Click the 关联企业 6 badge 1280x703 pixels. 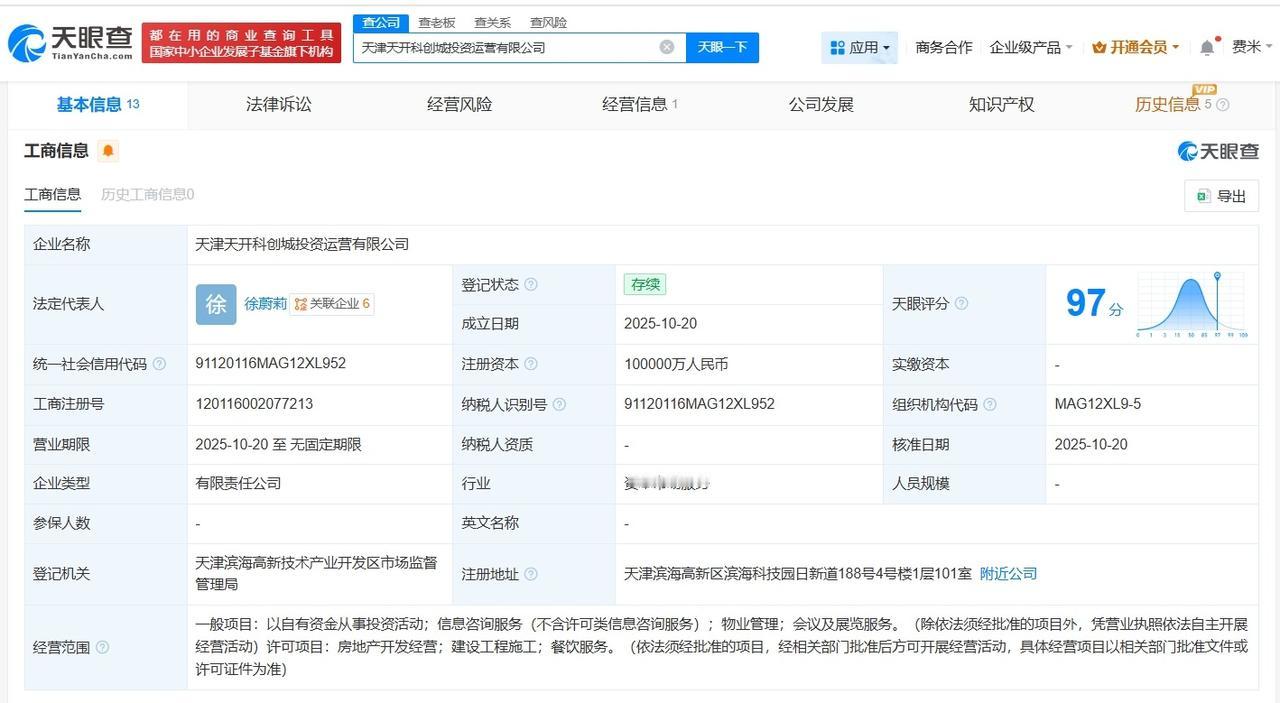(x=332, y=304)
